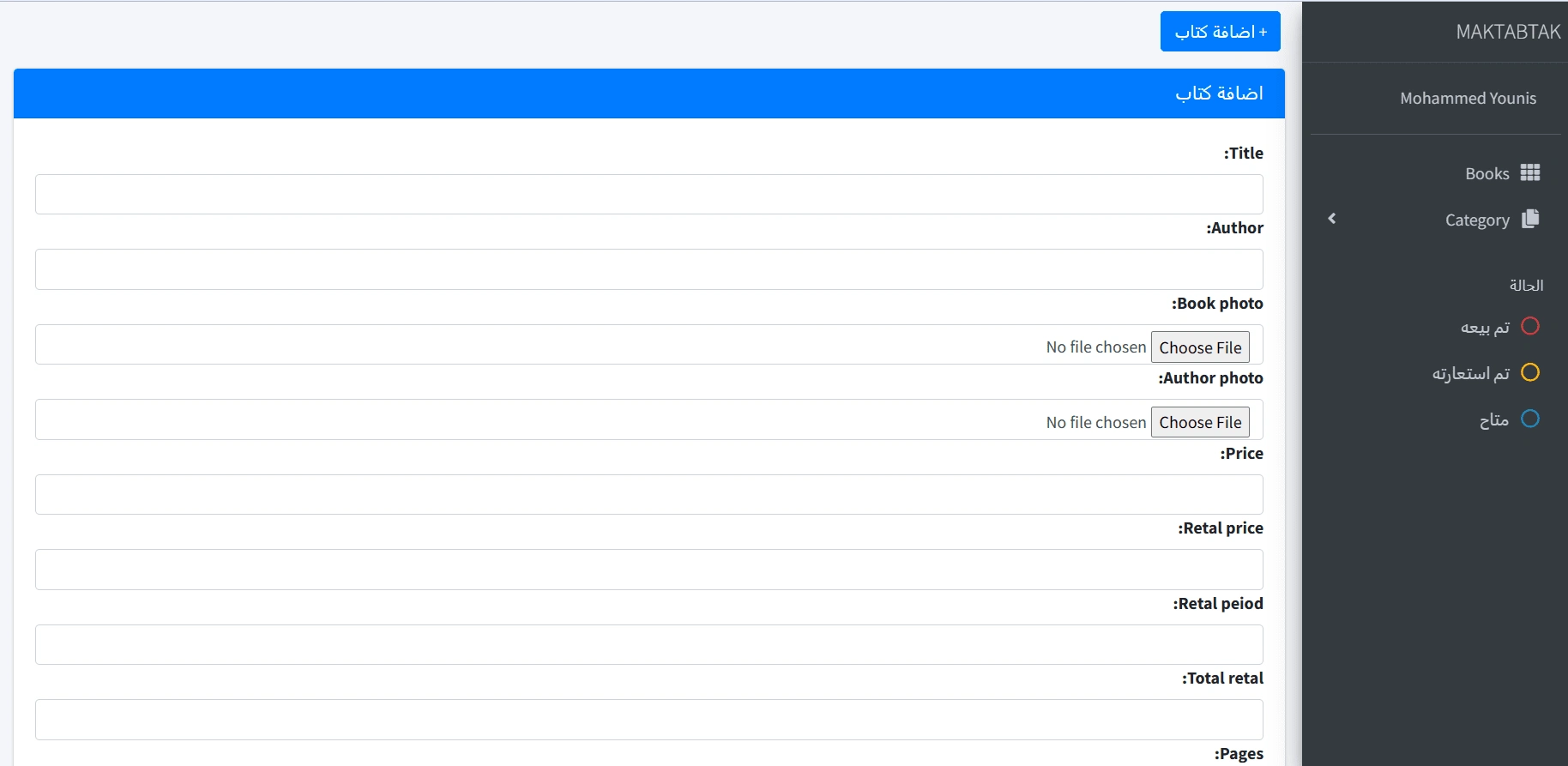Click the :Price field label
This screenshot has width=1568, height=766.
click(1241, 454)
